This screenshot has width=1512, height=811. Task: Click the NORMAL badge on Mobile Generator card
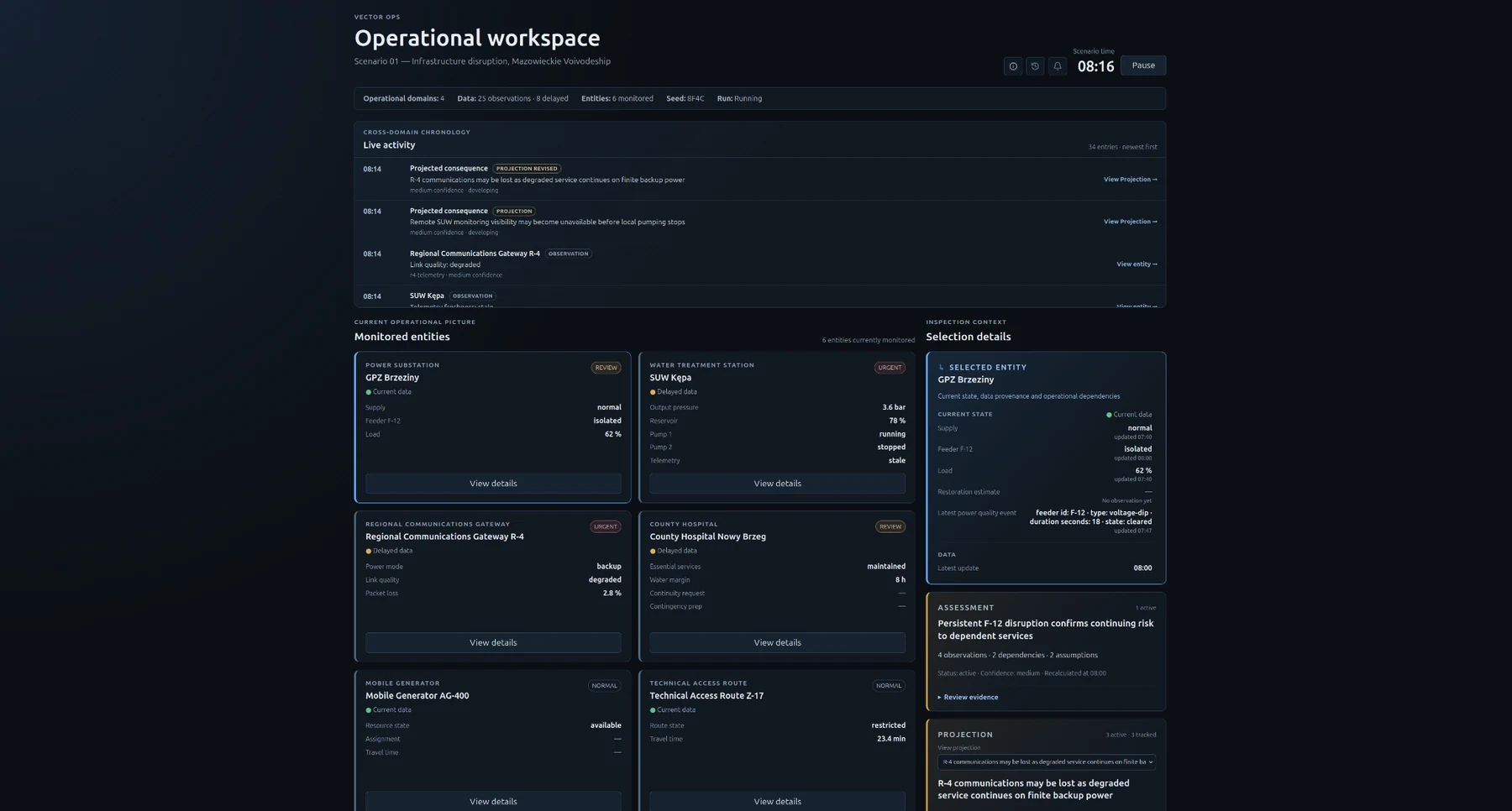(x=605, y=686)
